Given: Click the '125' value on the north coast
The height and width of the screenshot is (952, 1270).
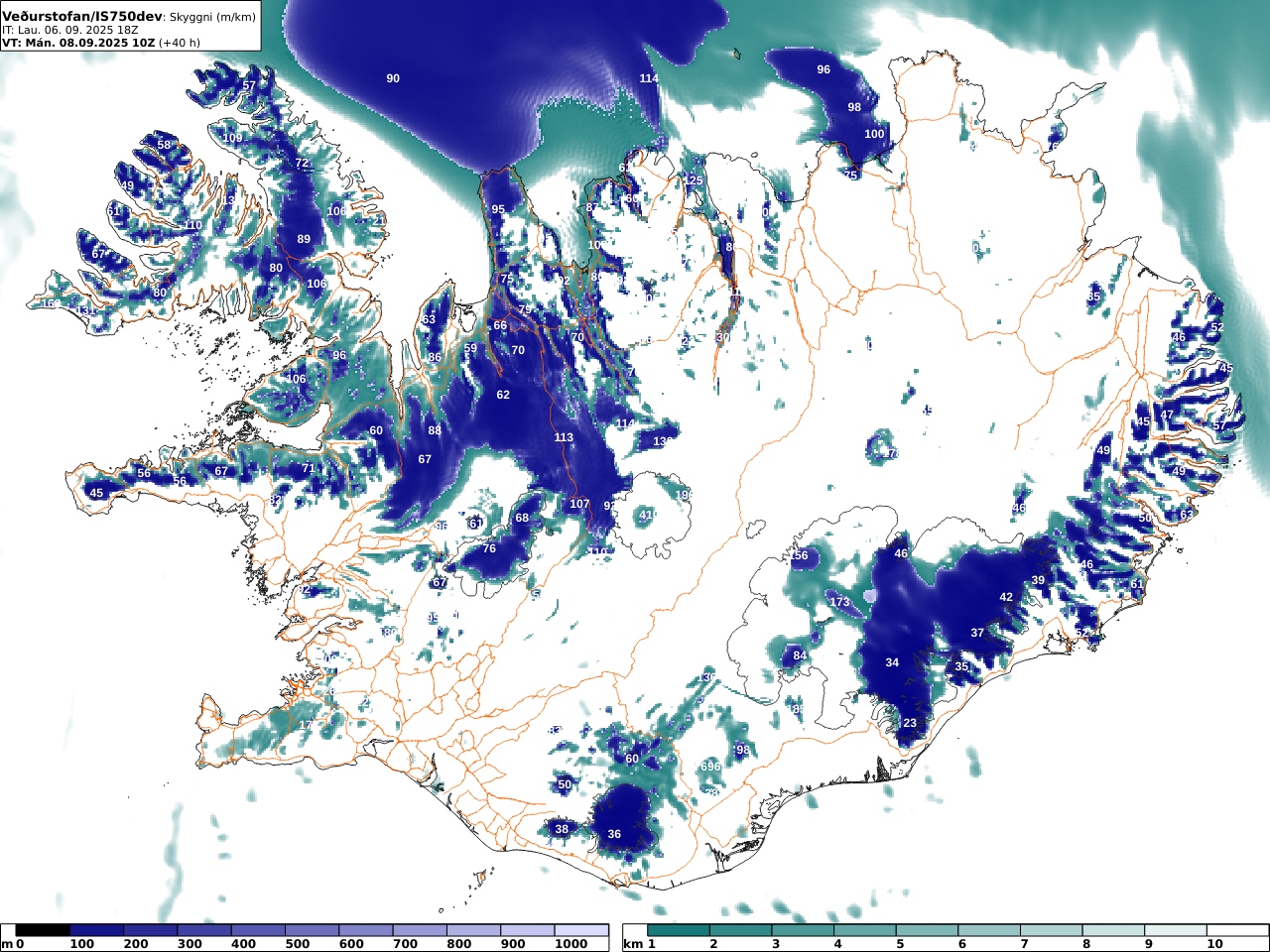Looking at the screenshot, I should (694, 180).
